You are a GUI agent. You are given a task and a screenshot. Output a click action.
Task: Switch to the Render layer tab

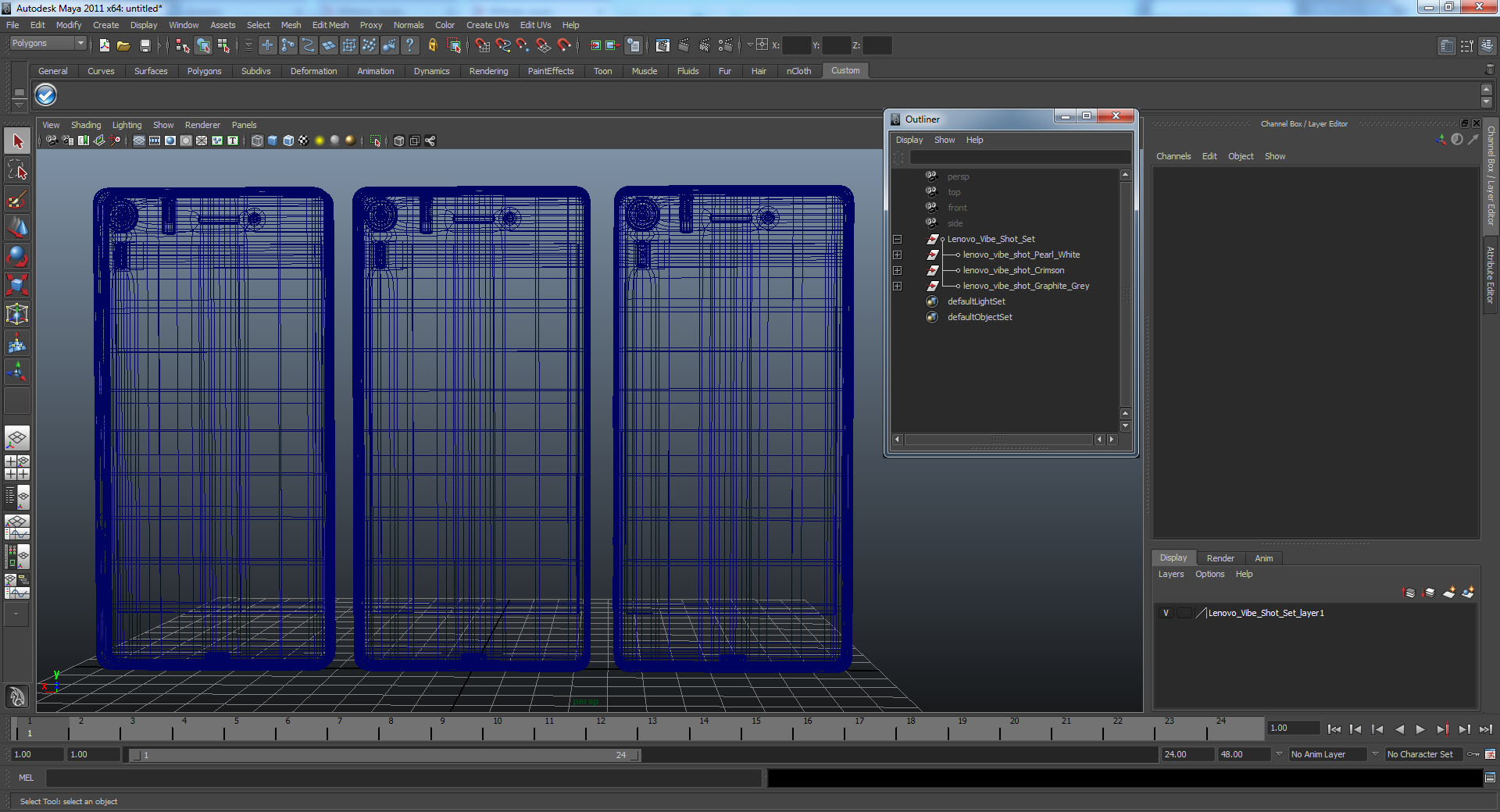1220,558
